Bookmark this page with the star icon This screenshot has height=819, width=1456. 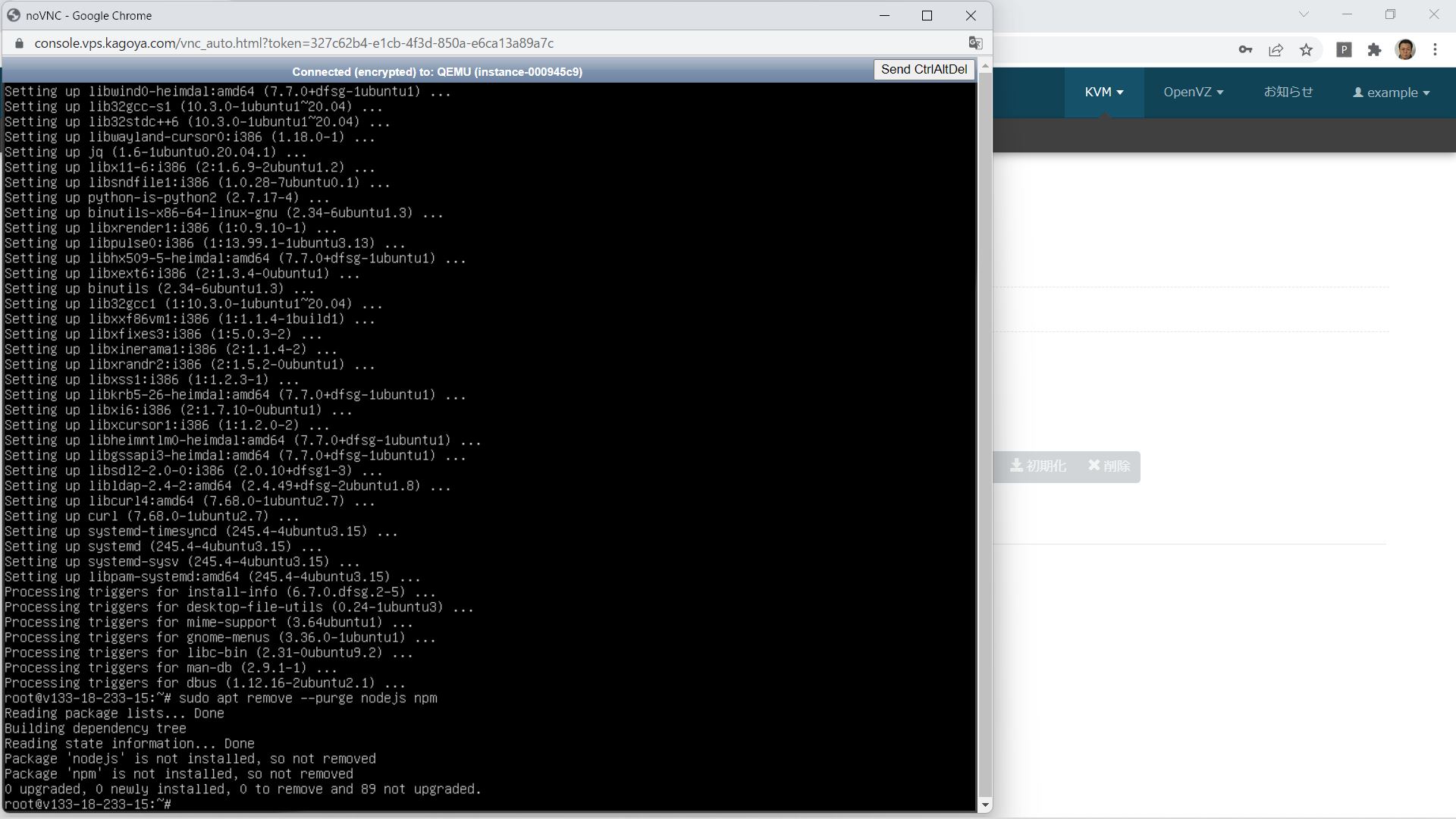click(x=1307, y=49)
